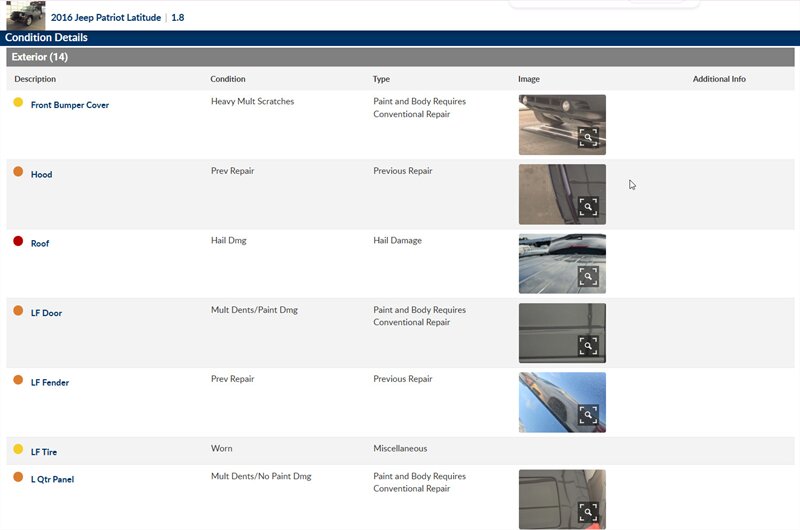Screen dimensions: 800x530
Task: Open magnifier on LF Door image
Action: pos(588,345)
